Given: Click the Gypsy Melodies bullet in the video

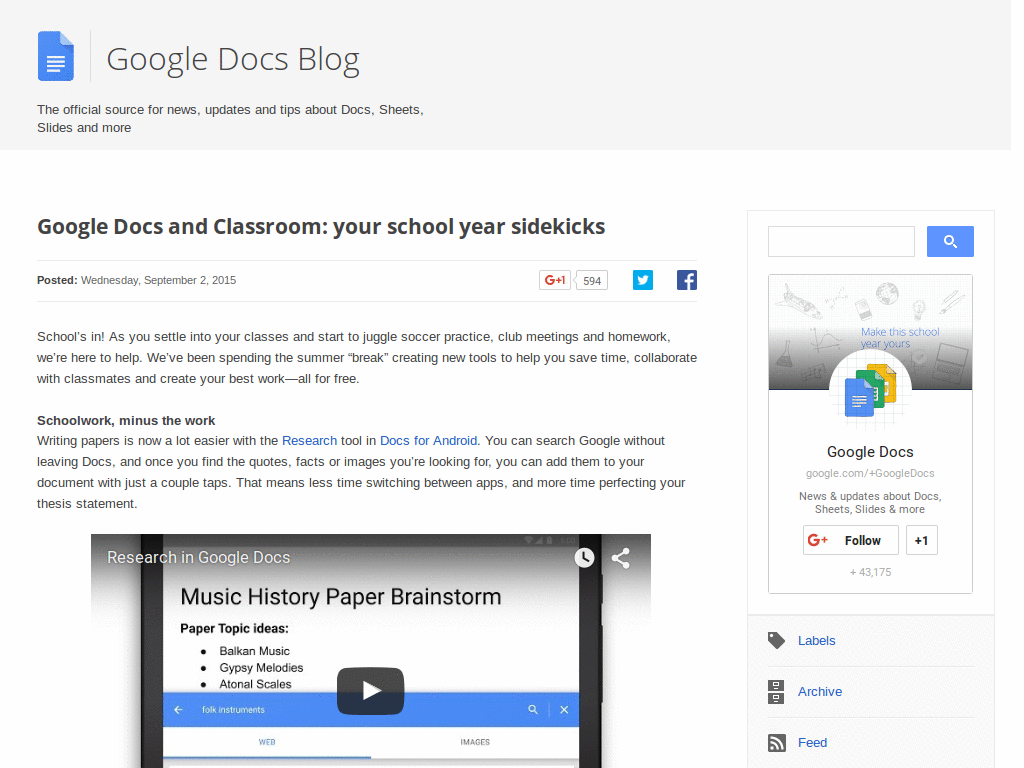Looking at the screenshot, I should point(261,668).
